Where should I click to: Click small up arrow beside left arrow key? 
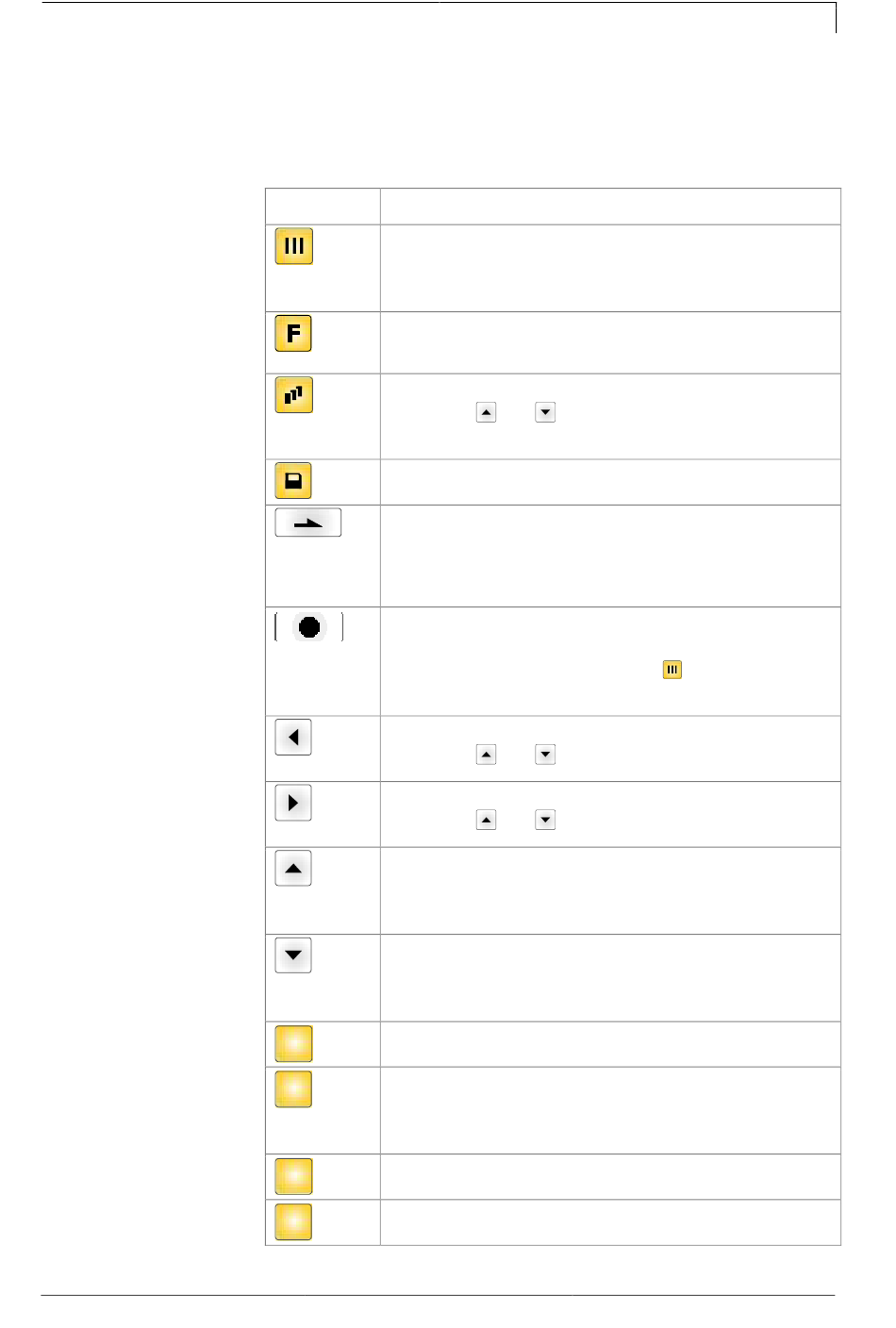pos(486,755)
